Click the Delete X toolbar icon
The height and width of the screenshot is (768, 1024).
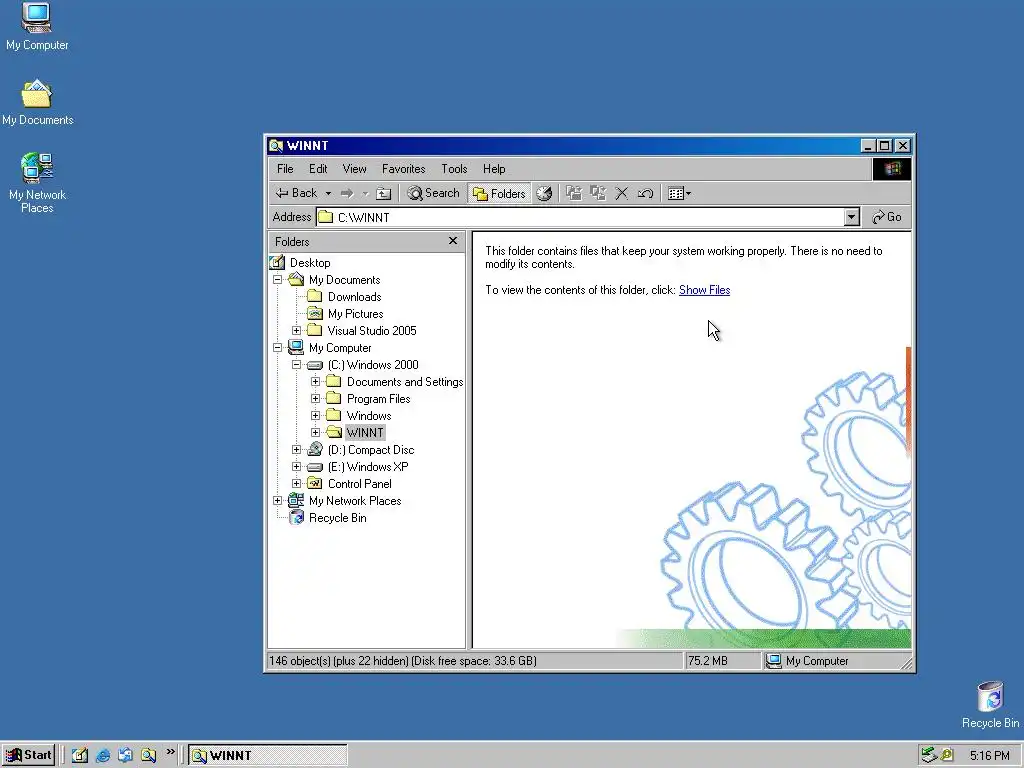pyautogui.click(x=622, y=193)
